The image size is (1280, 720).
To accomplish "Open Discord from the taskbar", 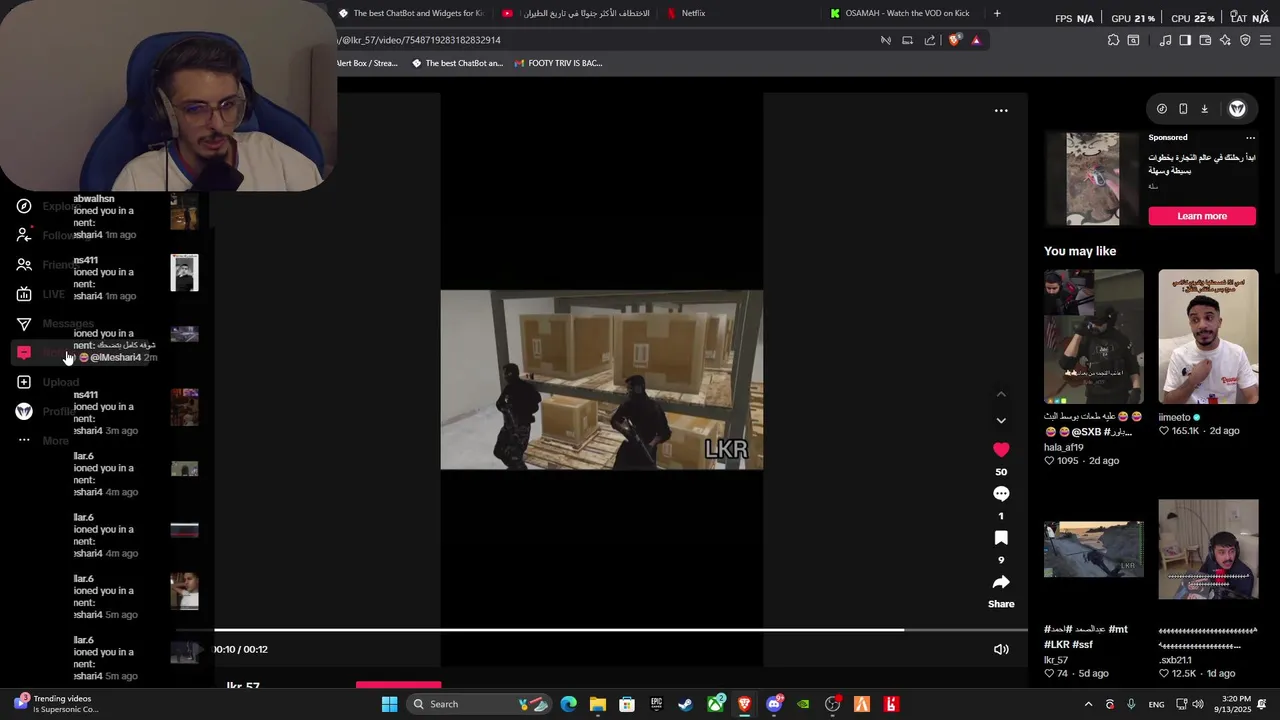I will 774,704.
